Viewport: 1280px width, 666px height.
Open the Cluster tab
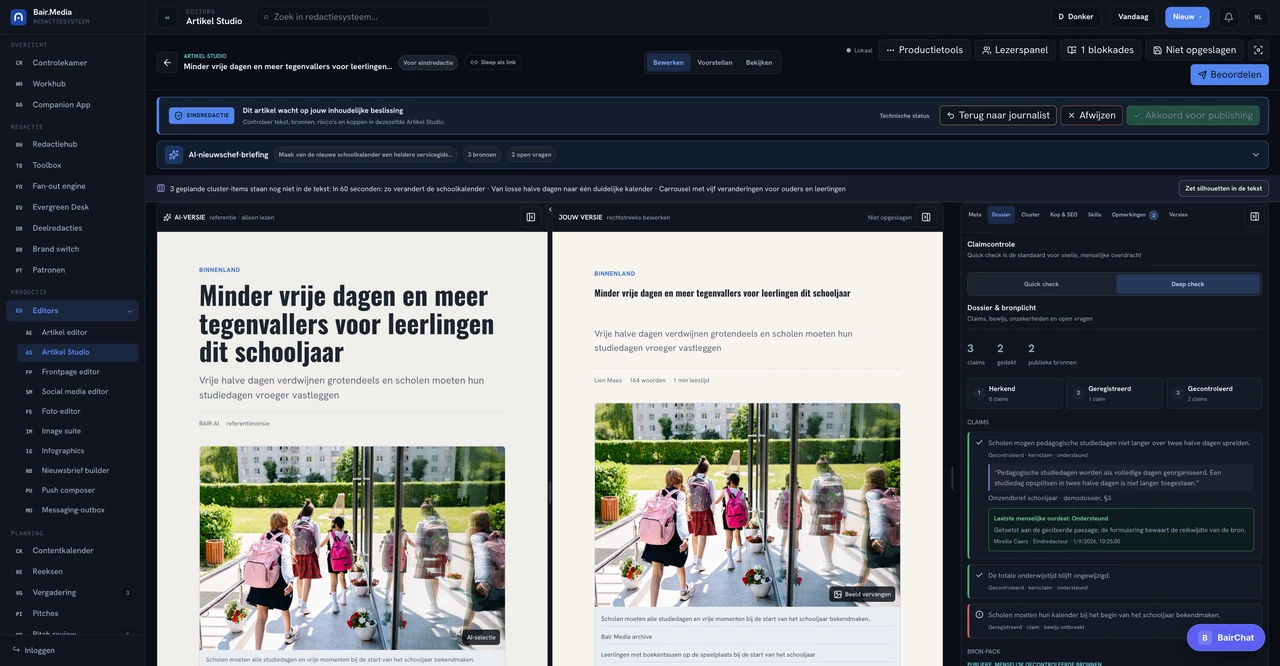click(x=1030, y=215)
